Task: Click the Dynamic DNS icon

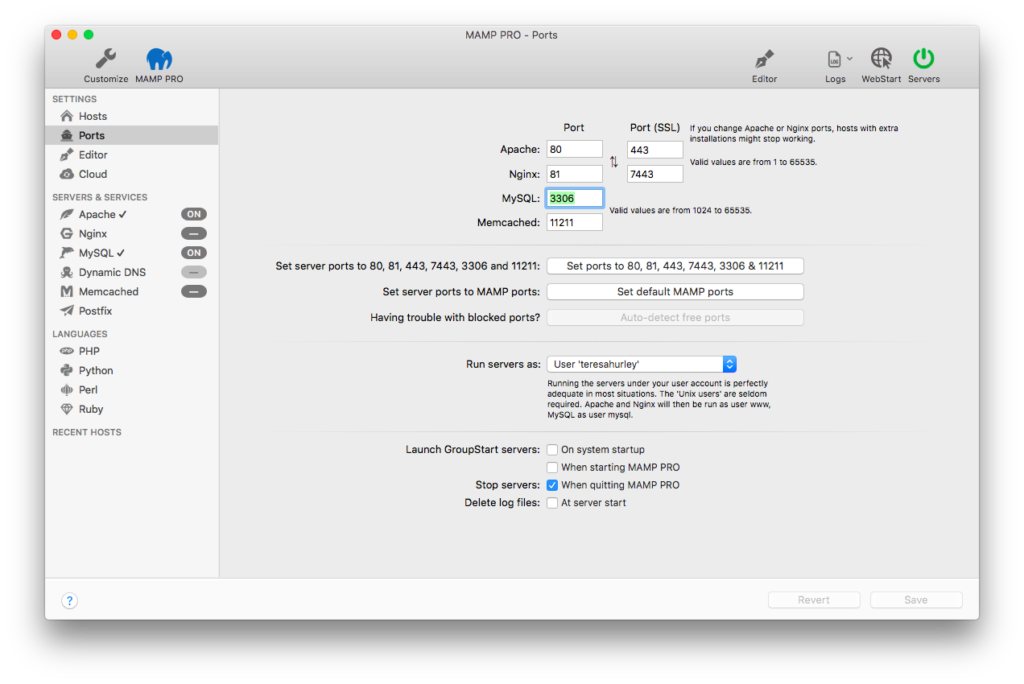Action: [67, 272]
